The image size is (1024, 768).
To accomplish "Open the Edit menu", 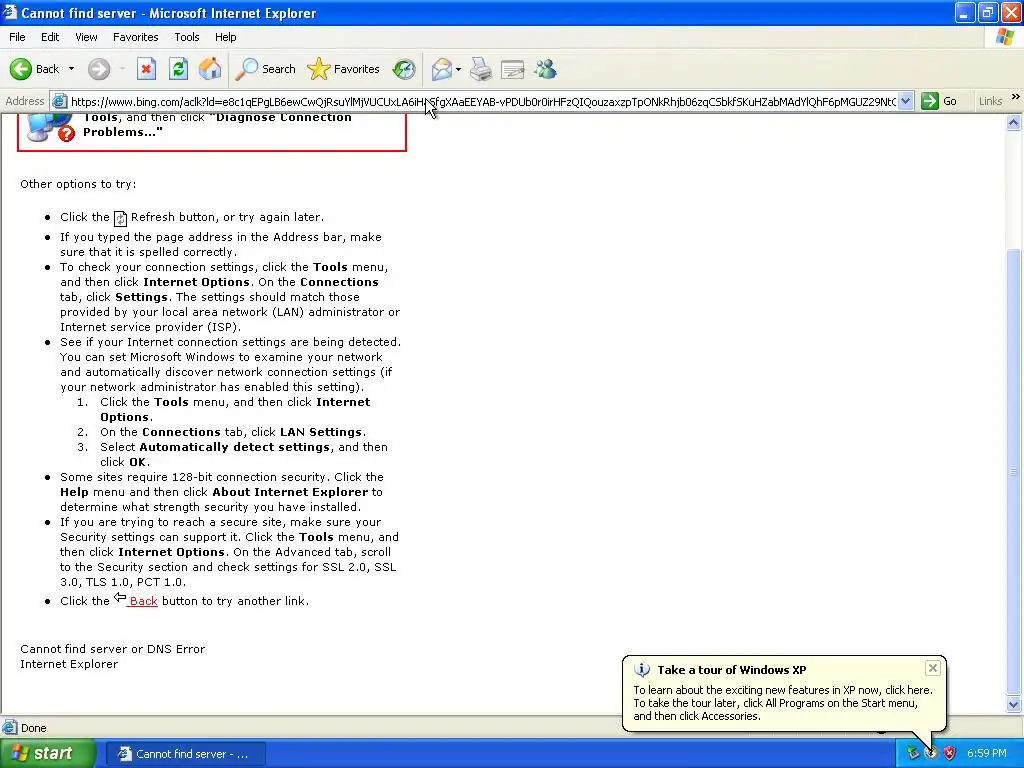I will click(x=50, y=37).
